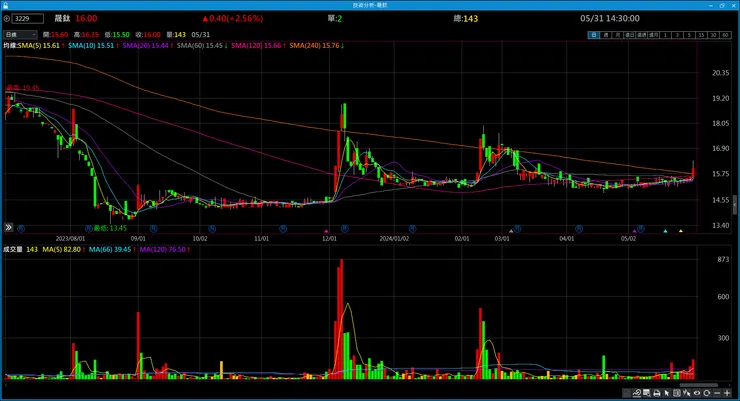Select the 5-minute timeframe button
The width and height of the screenshot is (740, 401).
(x=689, y=35)
